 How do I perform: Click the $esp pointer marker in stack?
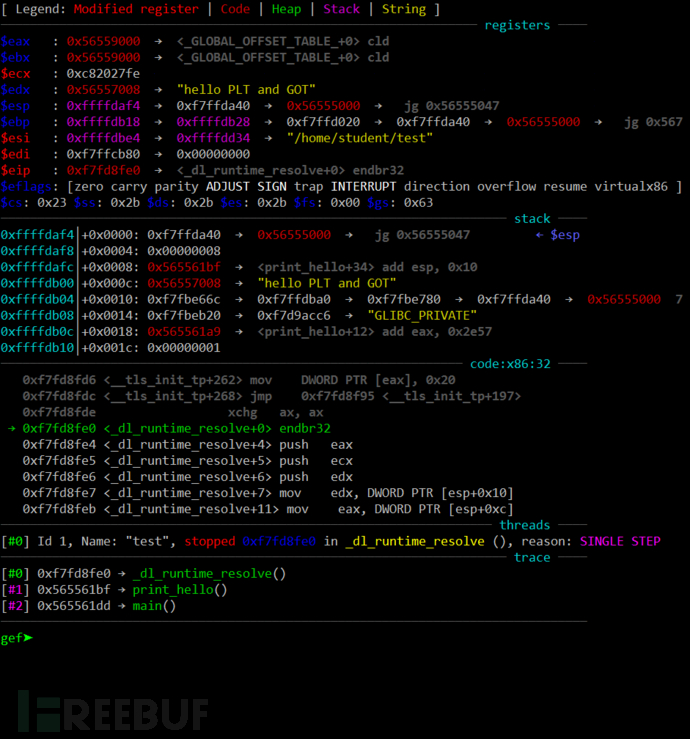[559, 235]
